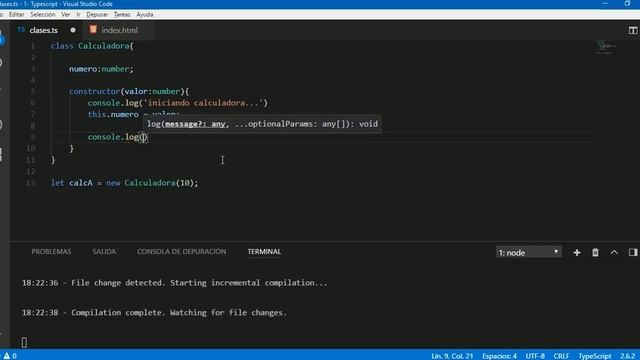Split the editor with the top-right icon
This screenshot has height=360, width=640.
pos(633,31)
